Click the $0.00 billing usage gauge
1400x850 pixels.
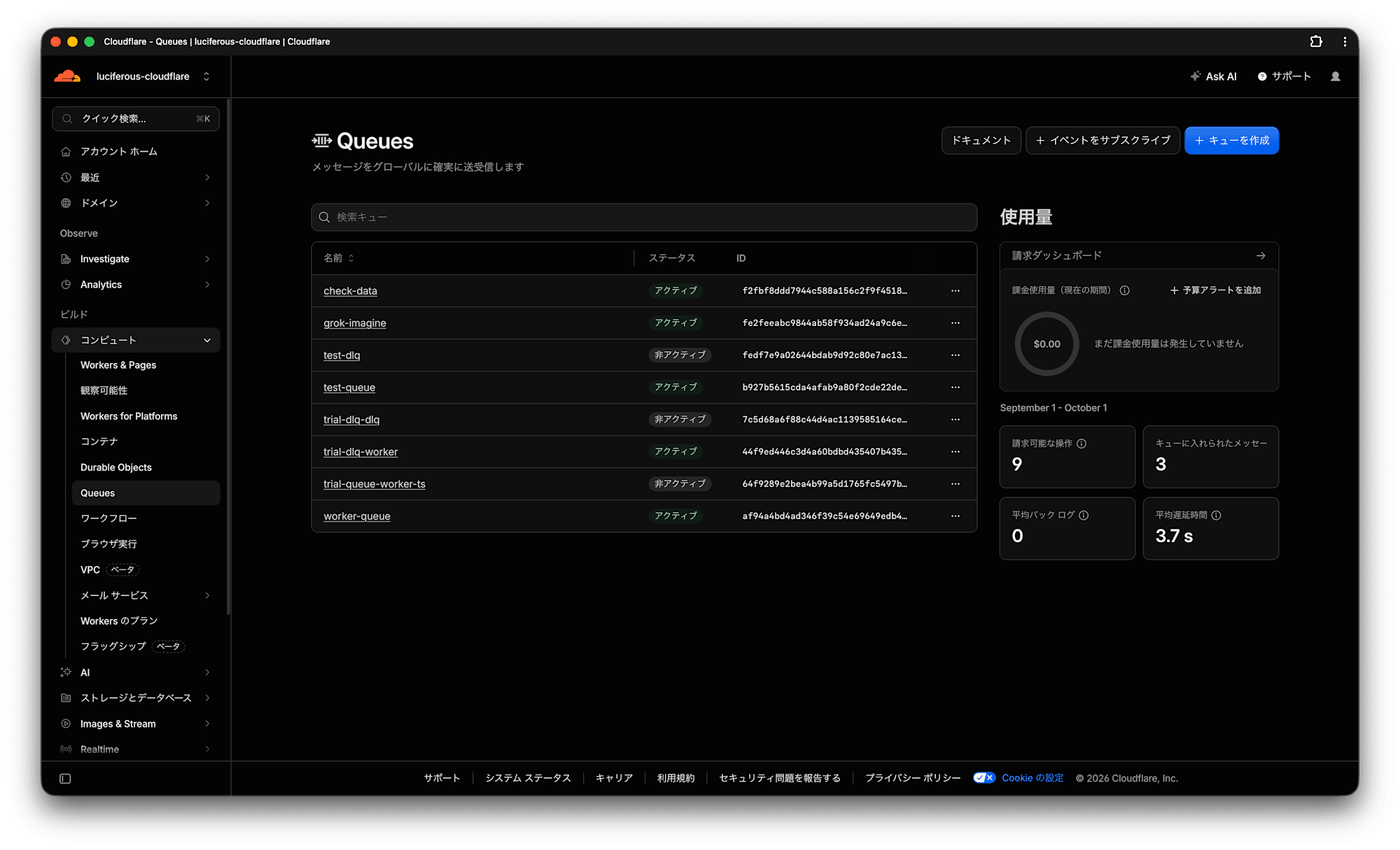1046,343
